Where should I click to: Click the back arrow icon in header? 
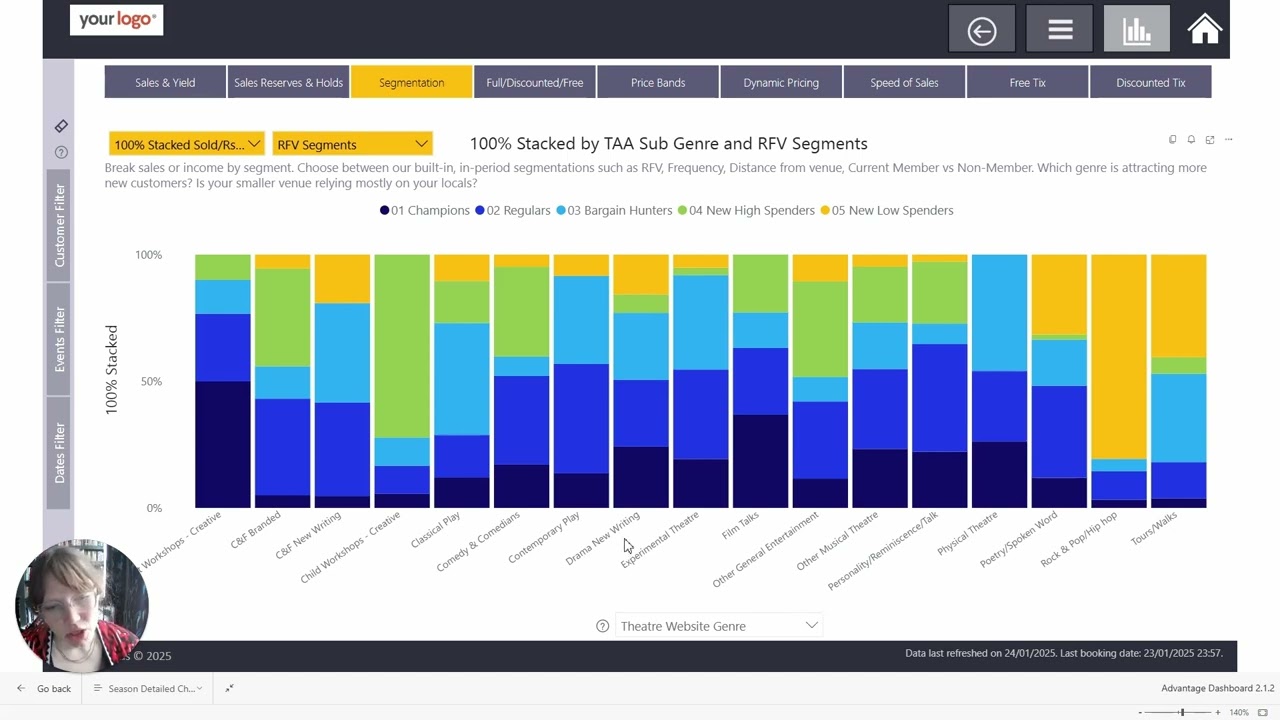point(982,30)
